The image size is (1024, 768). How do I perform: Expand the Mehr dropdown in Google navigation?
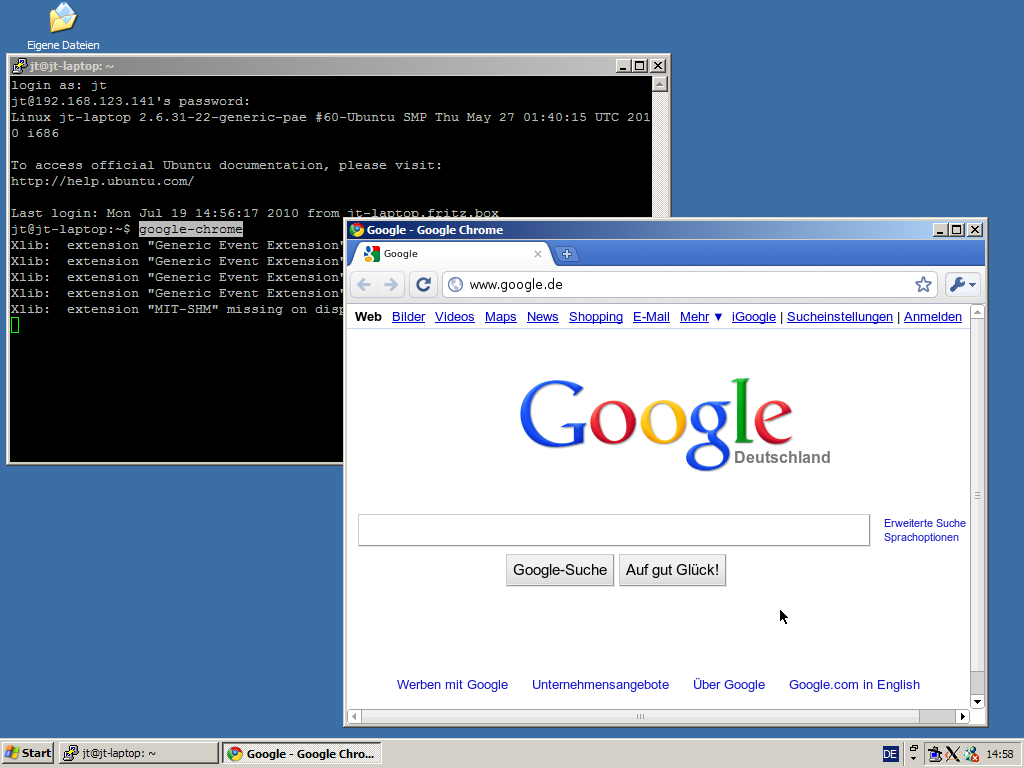pyautogui.click(x=701, y=317)
